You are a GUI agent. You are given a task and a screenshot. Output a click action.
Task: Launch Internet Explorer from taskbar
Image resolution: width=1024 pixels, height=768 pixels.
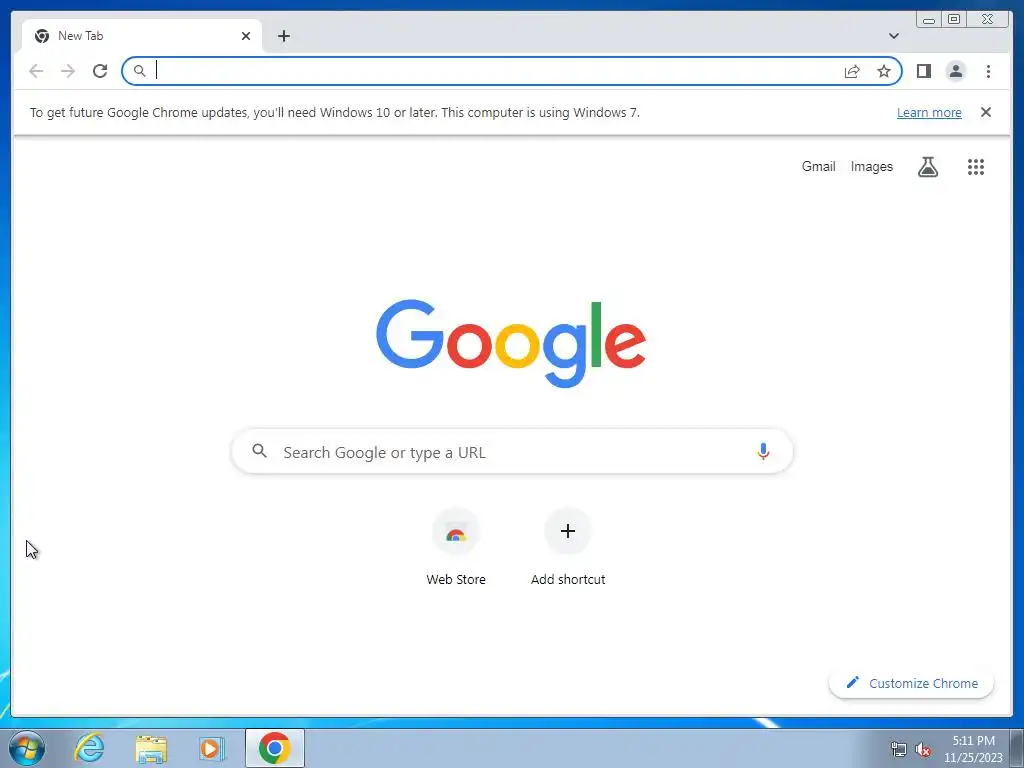(89, 748)
